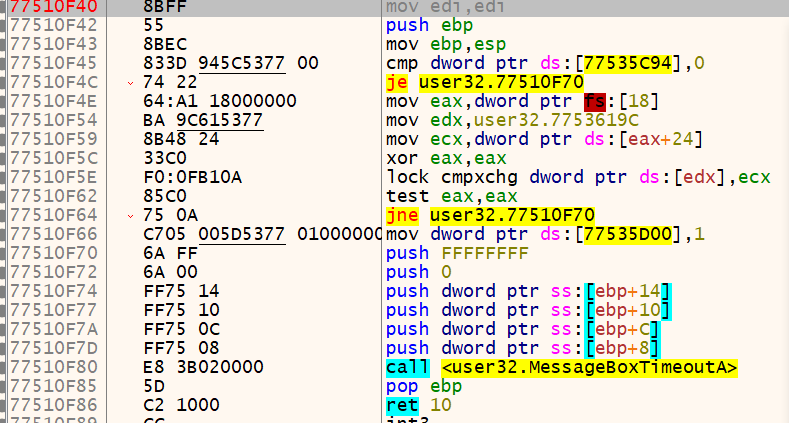Screen dimensions: 789x423
Task: Click the mov ebp,esp instruction
Action: pyautogui.click(x=446, y=44)
